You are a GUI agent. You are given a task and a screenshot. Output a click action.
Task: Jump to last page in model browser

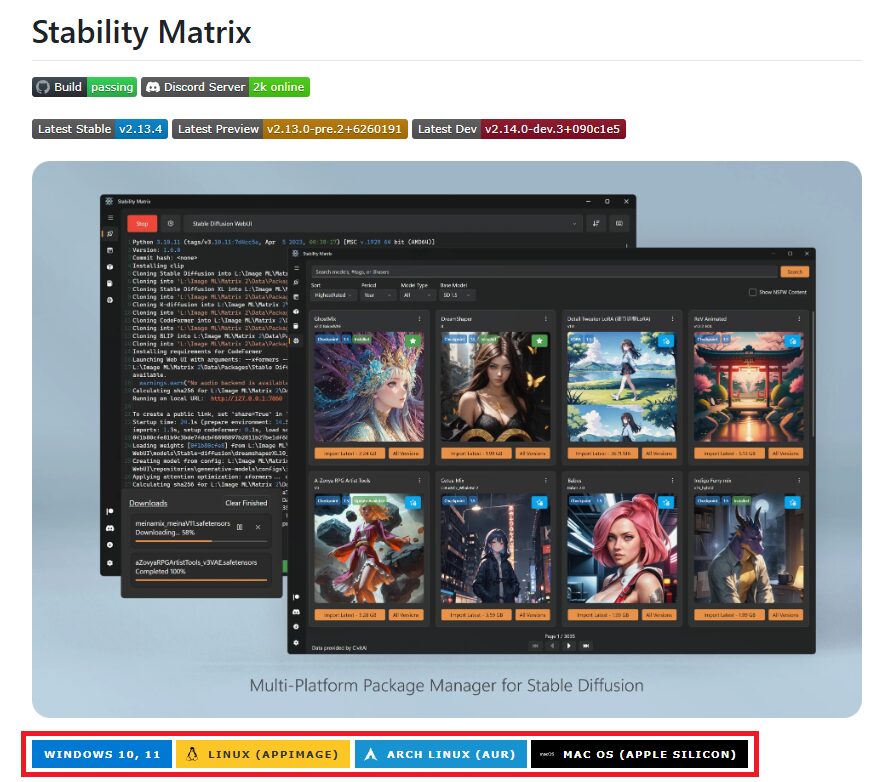[586, 646]
